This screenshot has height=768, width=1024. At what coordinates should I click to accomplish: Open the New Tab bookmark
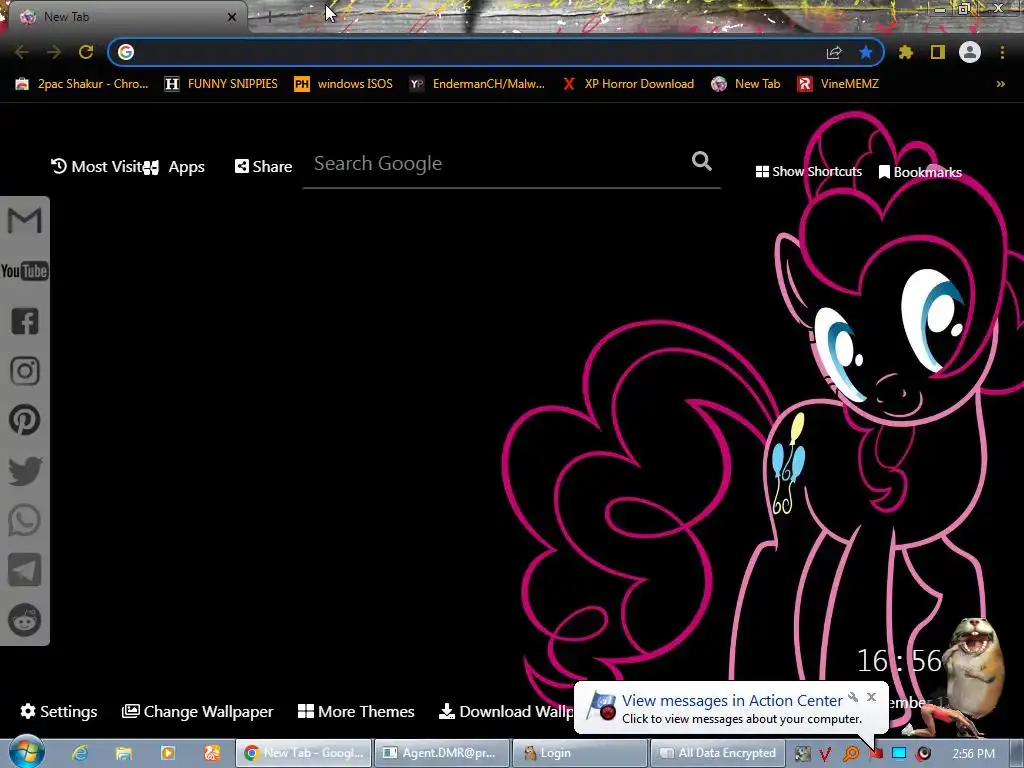pos(746,84)
